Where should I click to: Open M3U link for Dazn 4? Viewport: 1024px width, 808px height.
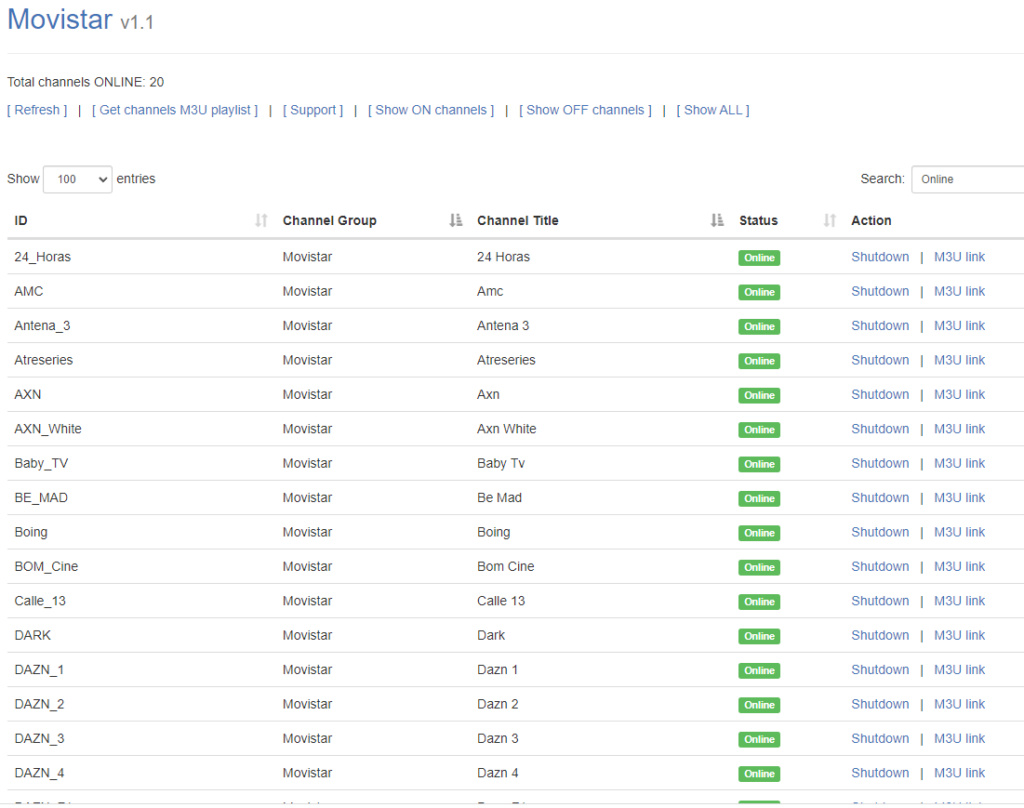(x=959, y=773)
